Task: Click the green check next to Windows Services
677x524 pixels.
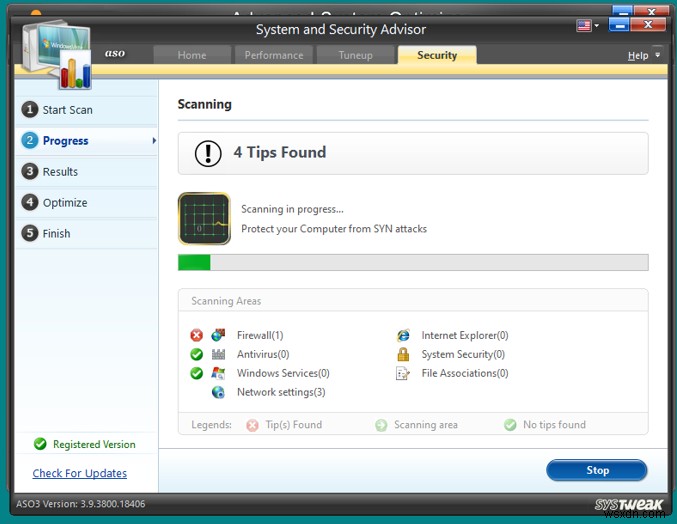Action: click(196, 373)
